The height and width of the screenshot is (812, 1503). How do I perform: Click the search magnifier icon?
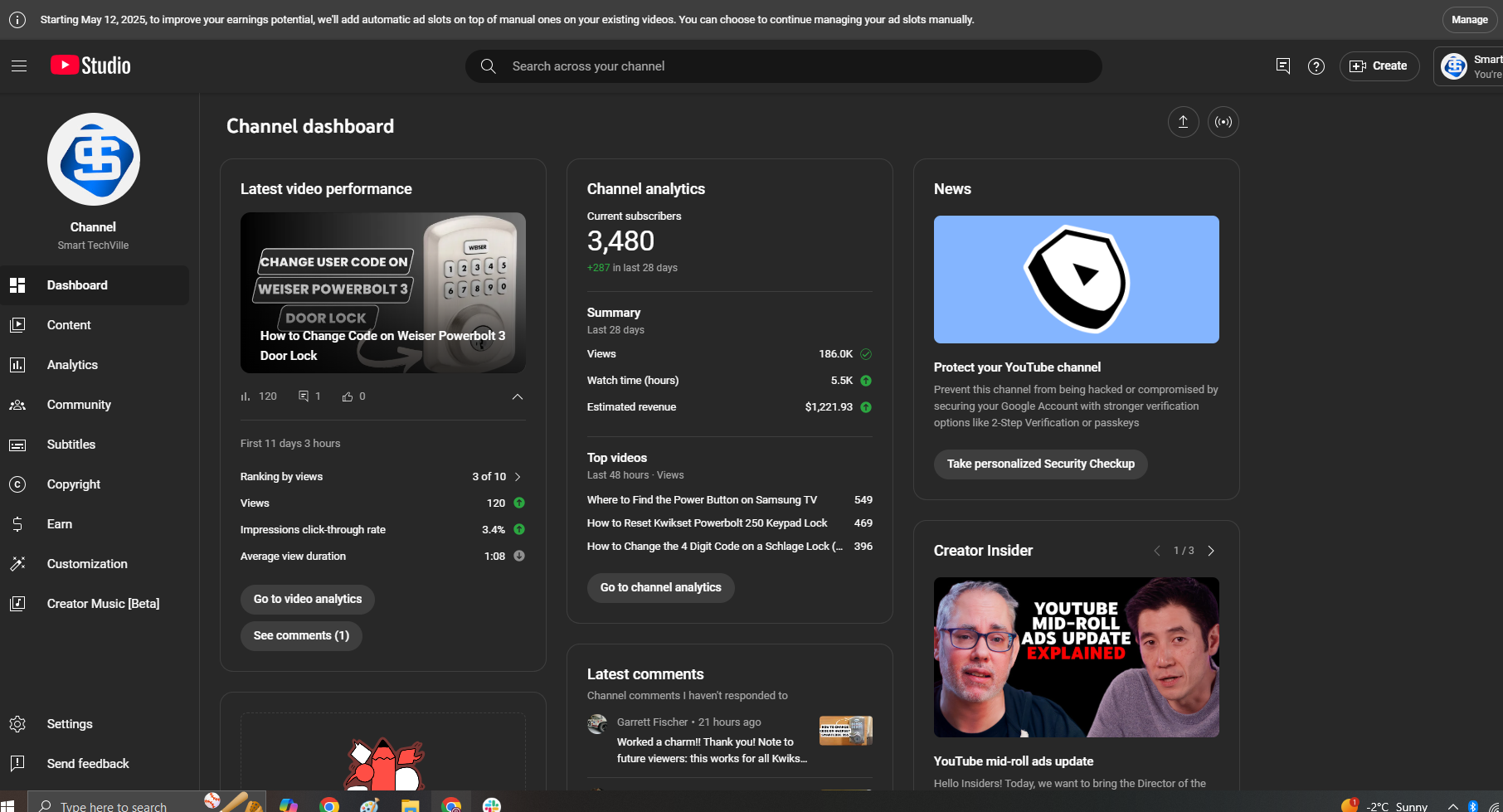click(x=489, y=66)
